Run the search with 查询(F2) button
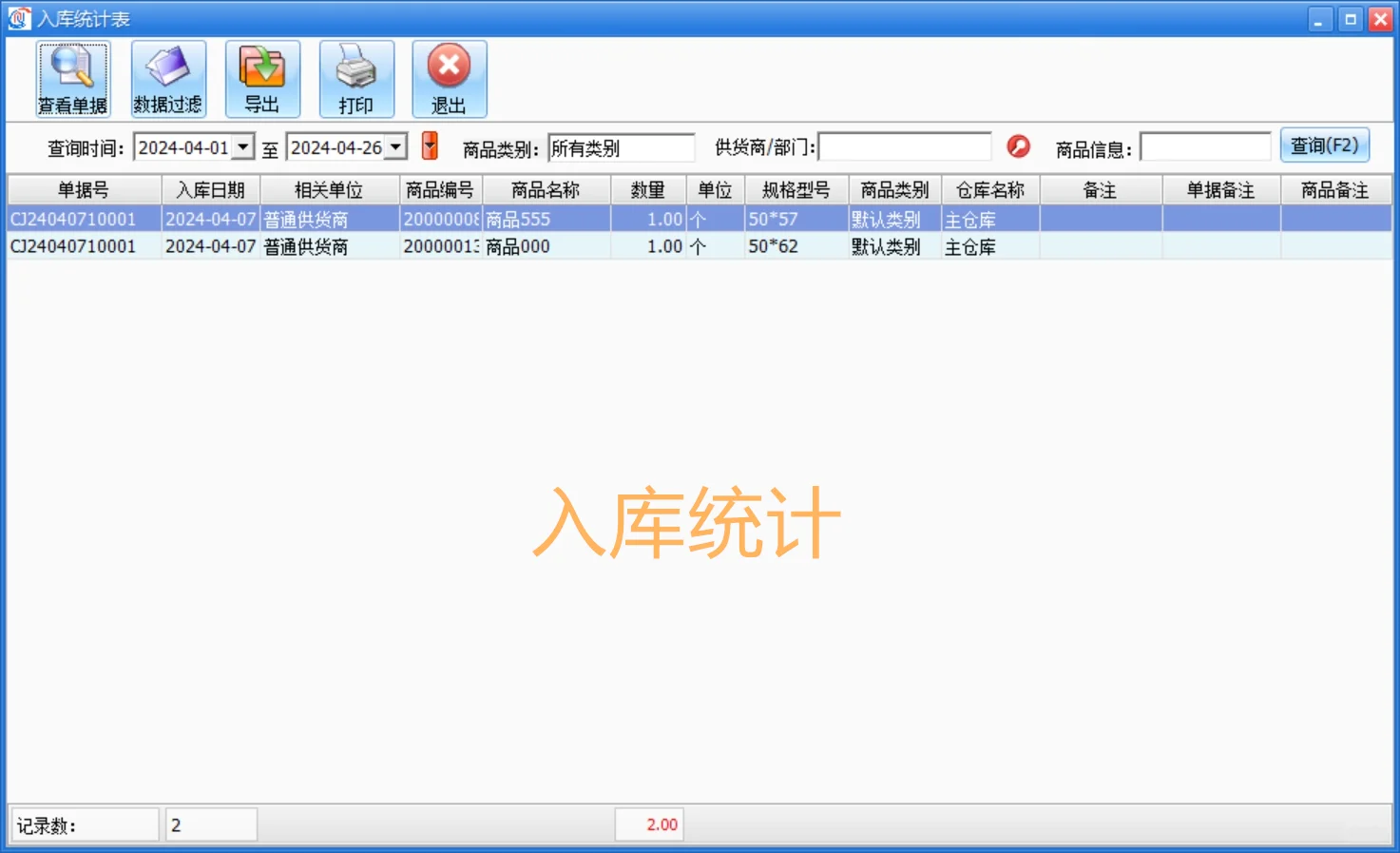Image resolution: width=1400 pixels, height=853 pixels. pos(1325,145)
